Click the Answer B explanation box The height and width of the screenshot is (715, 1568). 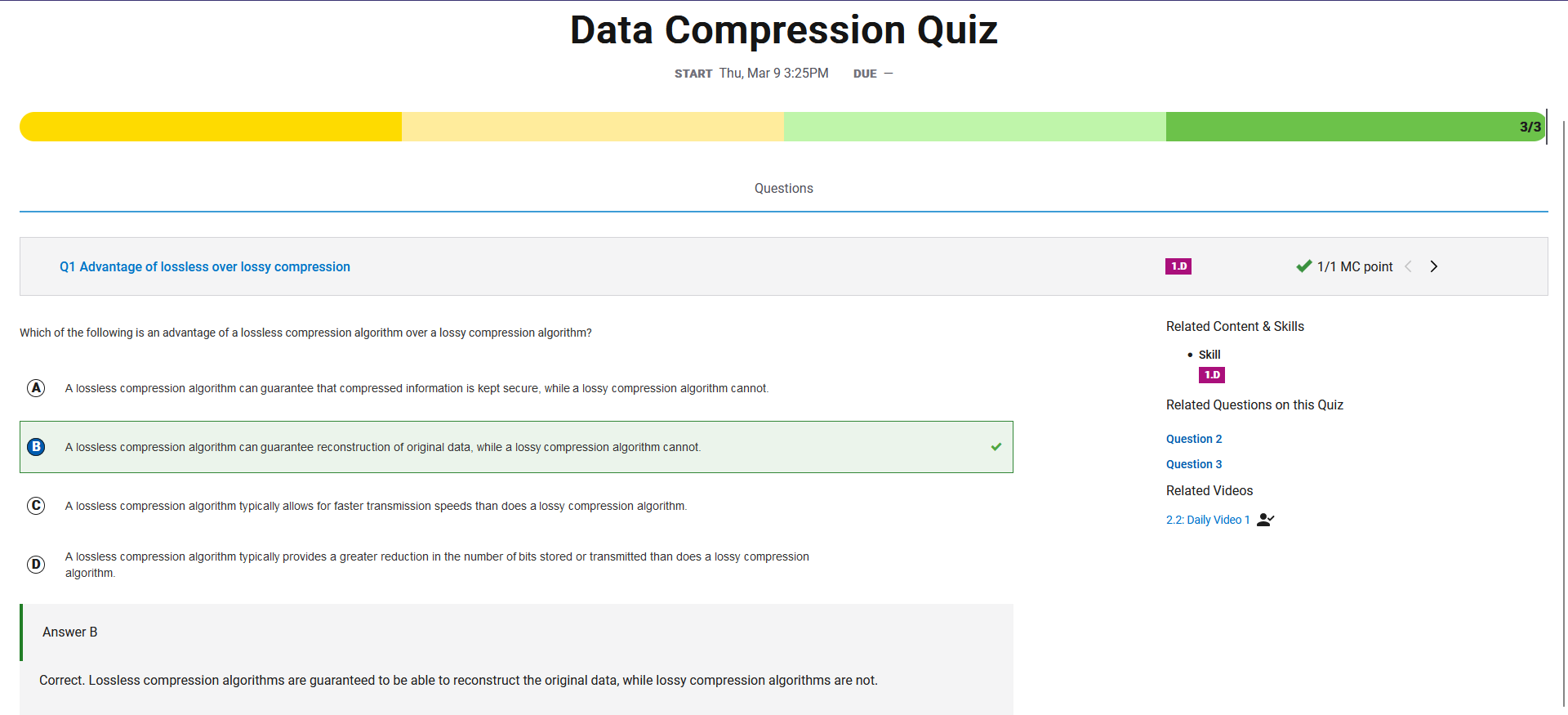[x=516, y=659]
